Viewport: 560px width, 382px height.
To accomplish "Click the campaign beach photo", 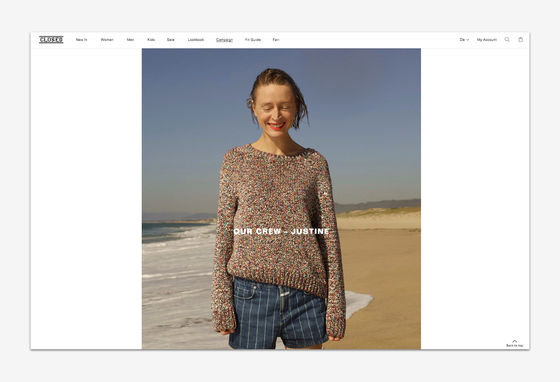I will click(281, 198).
